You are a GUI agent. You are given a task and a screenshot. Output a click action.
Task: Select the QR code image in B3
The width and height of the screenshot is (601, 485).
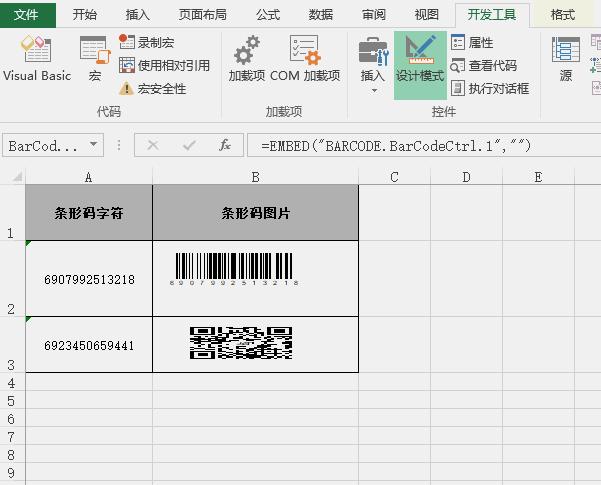point(241,343)
